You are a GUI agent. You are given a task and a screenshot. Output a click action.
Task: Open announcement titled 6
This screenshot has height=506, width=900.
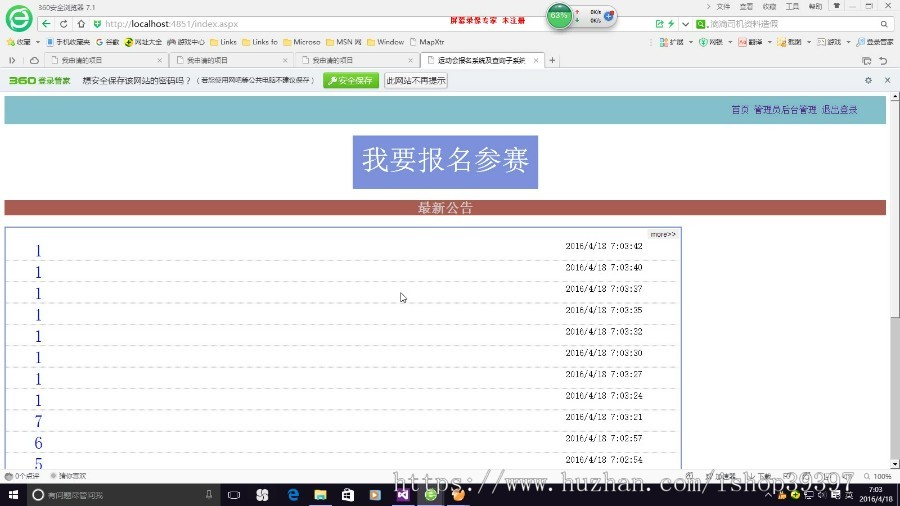[x=38, y=443]
